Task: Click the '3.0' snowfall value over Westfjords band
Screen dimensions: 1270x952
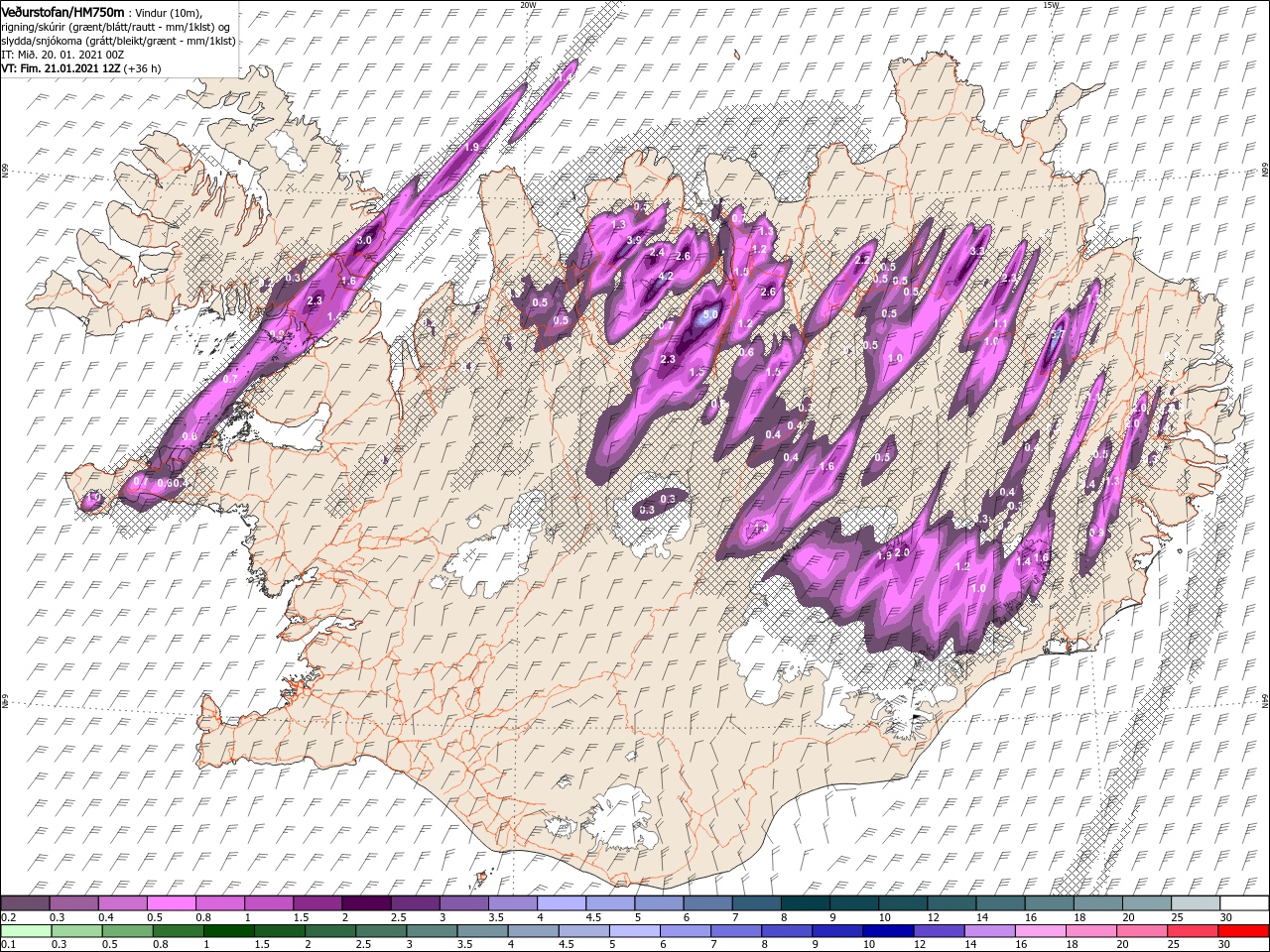Action: pyautogui.click(x=364, y=240)
